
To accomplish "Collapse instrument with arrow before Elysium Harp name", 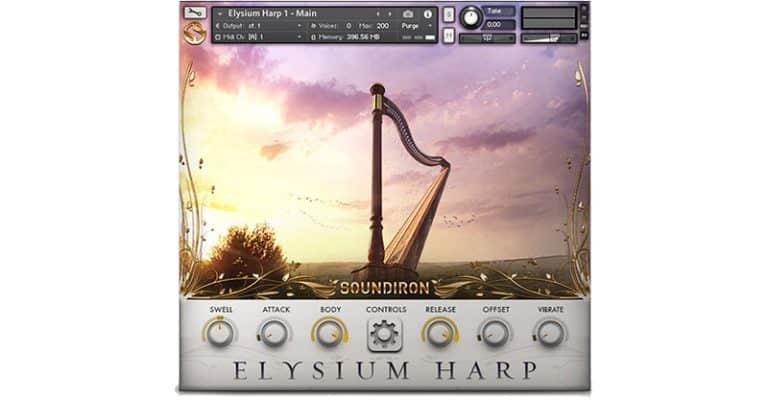I will (220, 14).
